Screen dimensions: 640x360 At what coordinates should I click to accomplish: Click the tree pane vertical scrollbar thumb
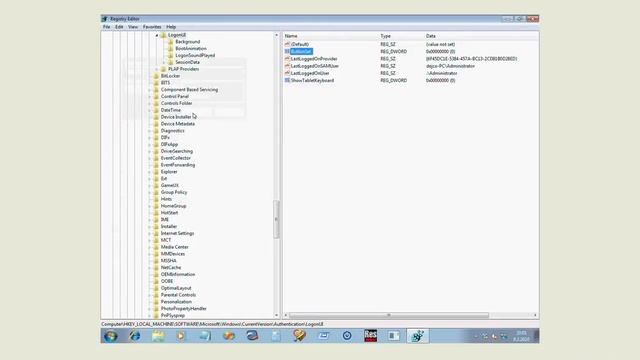click(x=276, y=219)
